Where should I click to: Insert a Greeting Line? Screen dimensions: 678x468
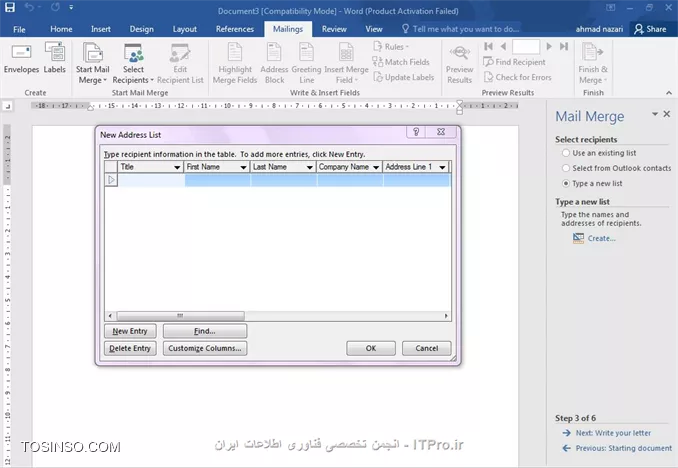(x=307, y=64)
